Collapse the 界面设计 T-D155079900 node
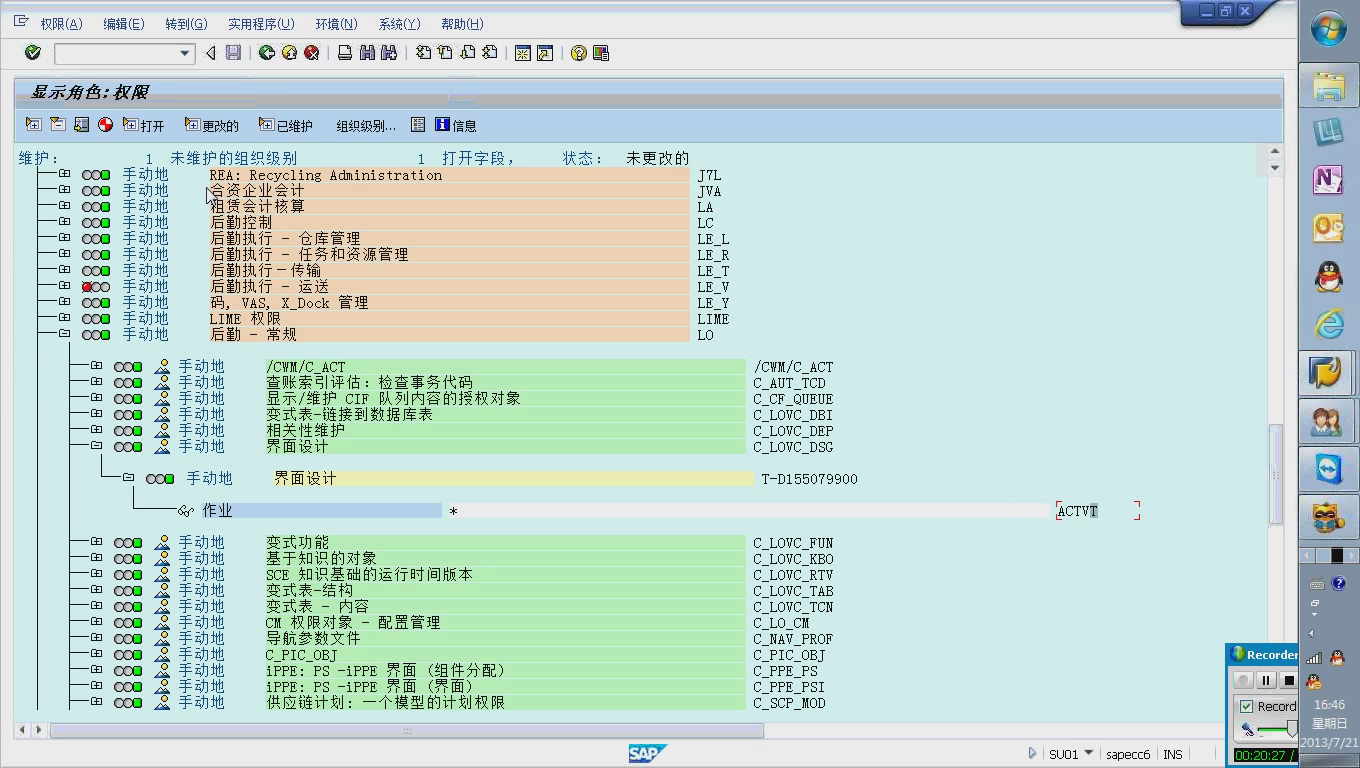1360x768 pixels. point(129,478)
